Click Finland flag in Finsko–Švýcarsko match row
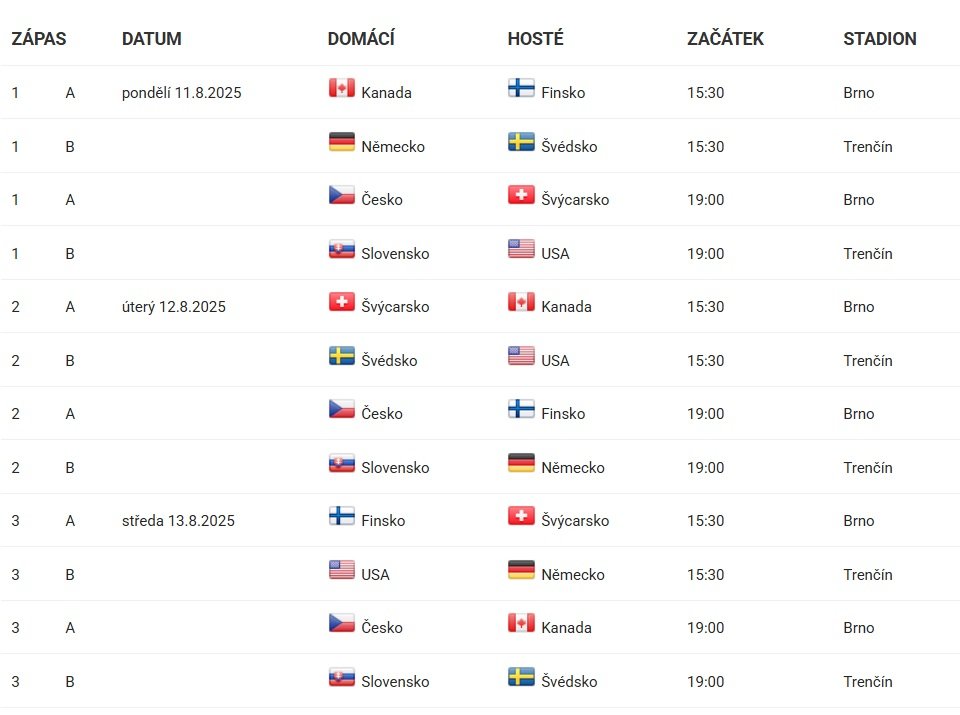The image size is (960, 715). pos(342,516)
